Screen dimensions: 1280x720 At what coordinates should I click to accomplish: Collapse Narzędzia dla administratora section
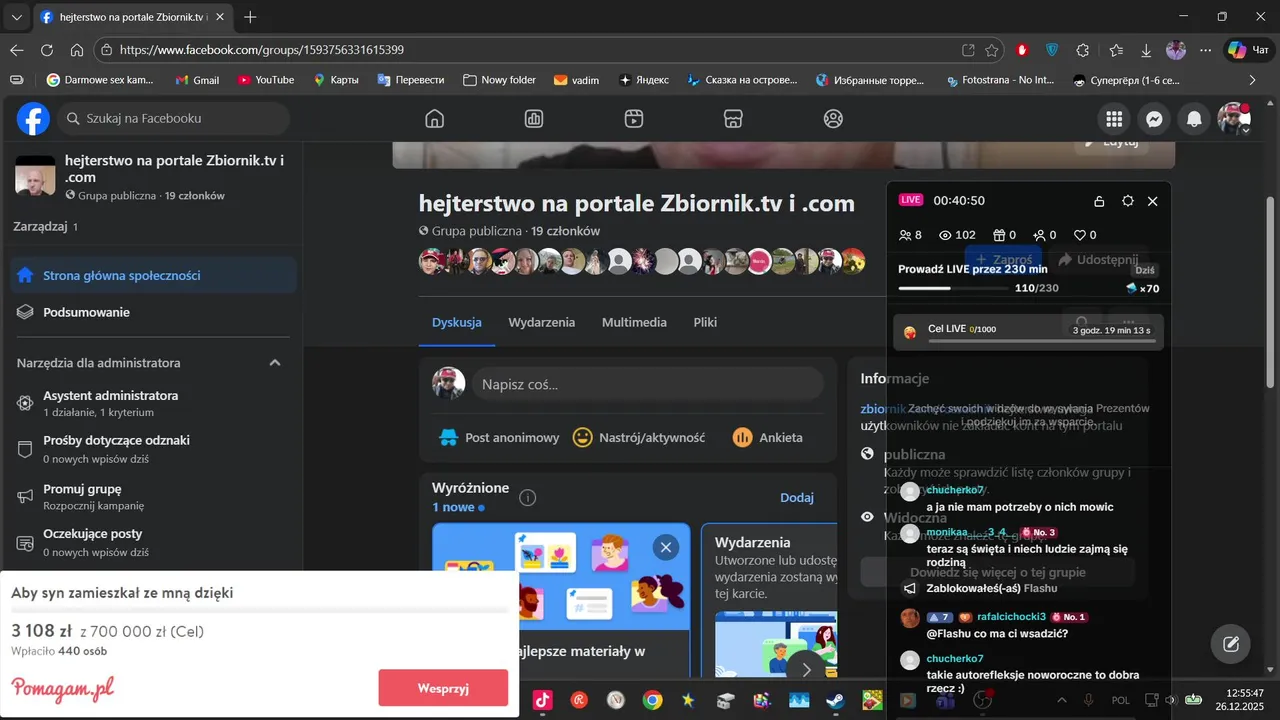click(x=275, y=363)
